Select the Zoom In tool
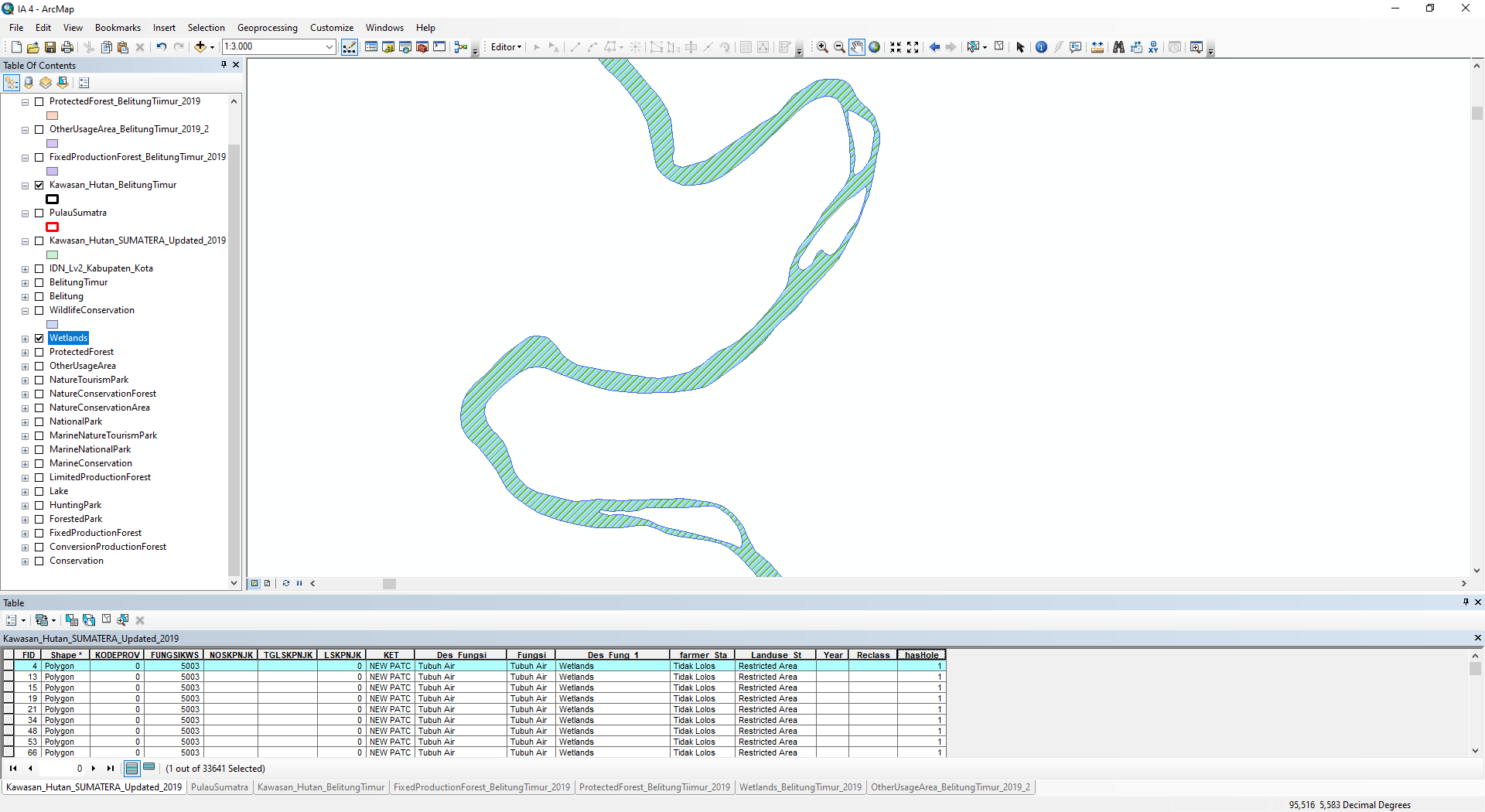The height and width of the screenshot is (812, 1485). point(822,47)
